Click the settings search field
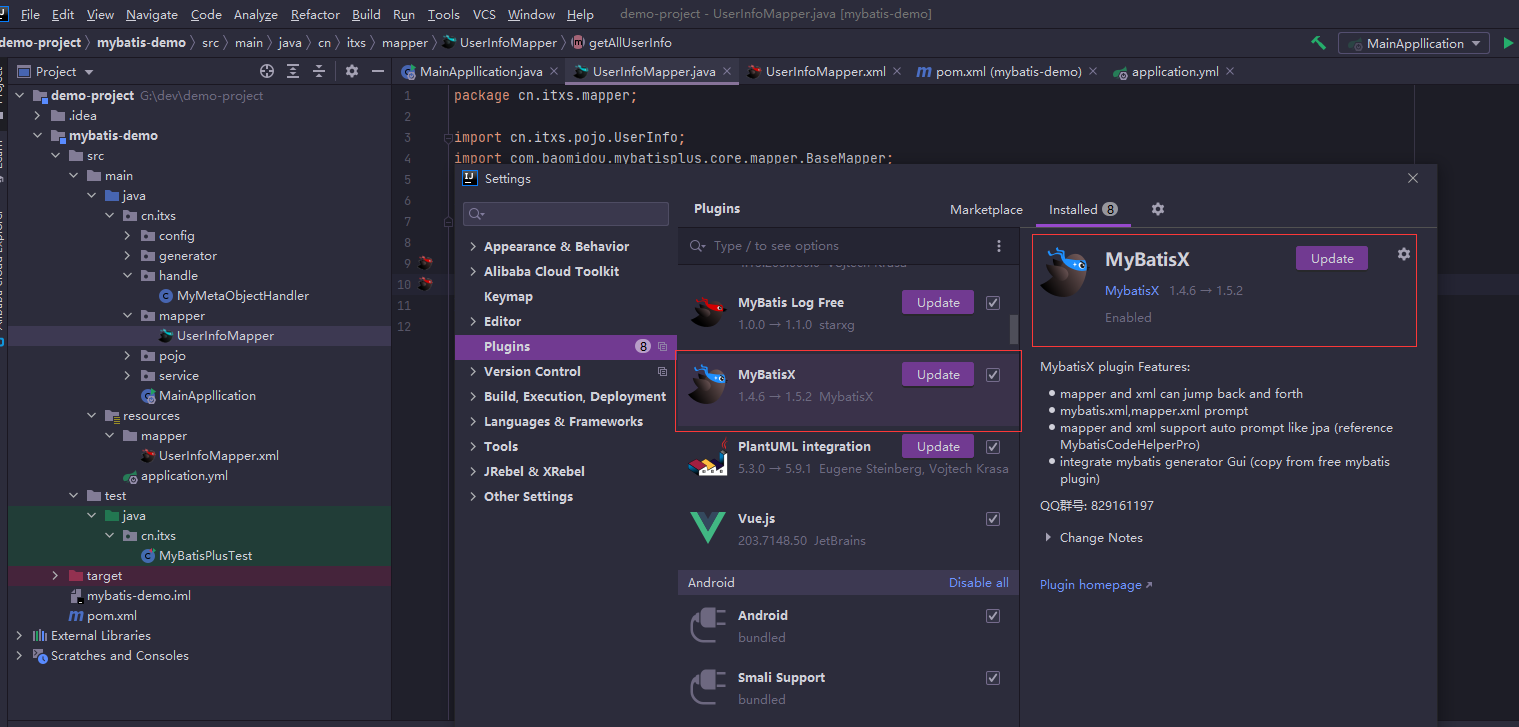The width and height of the screenshot is (1519, 727). (566, 214)
